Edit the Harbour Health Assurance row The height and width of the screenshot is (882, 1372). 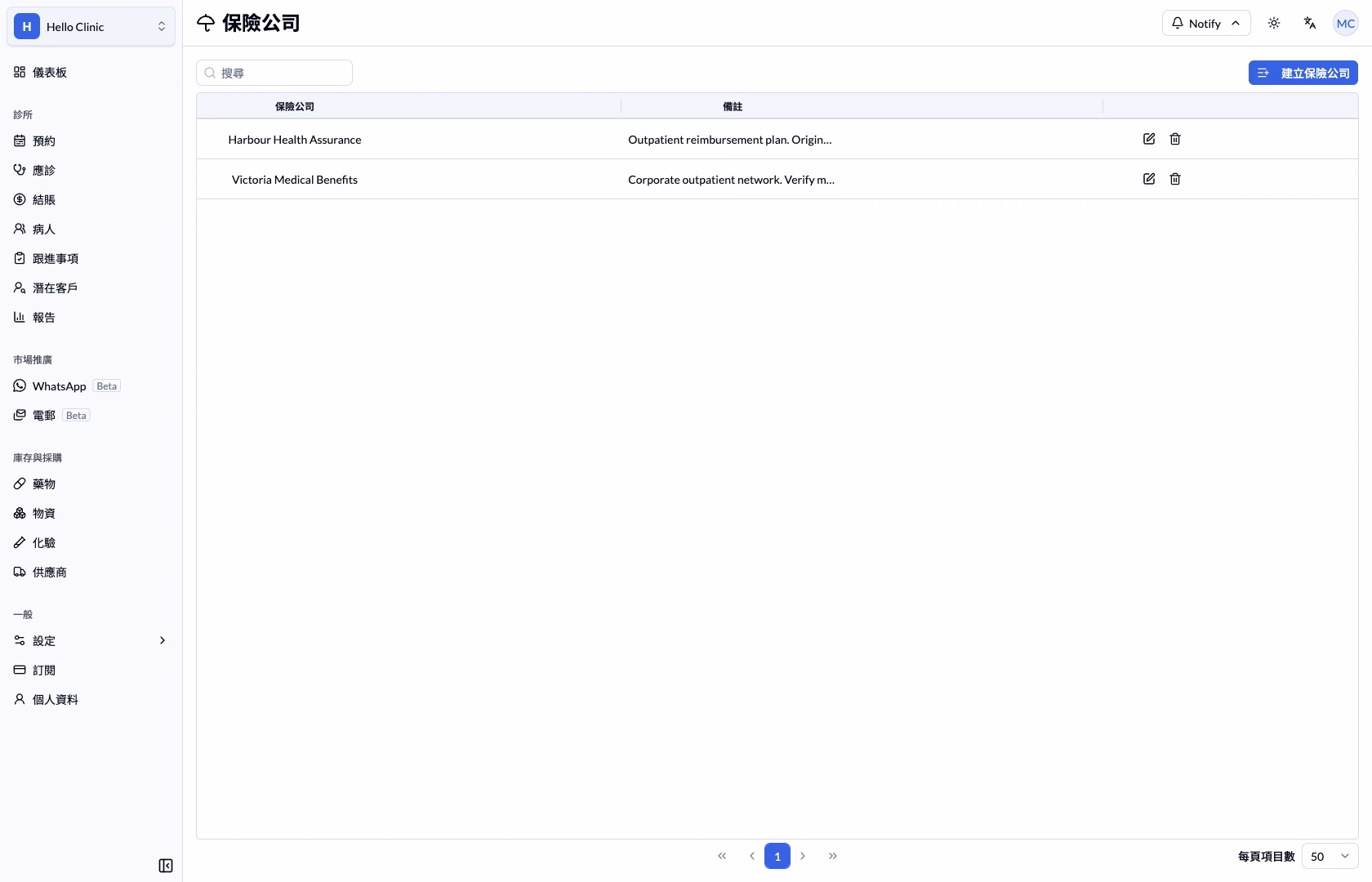(1149, 139)
